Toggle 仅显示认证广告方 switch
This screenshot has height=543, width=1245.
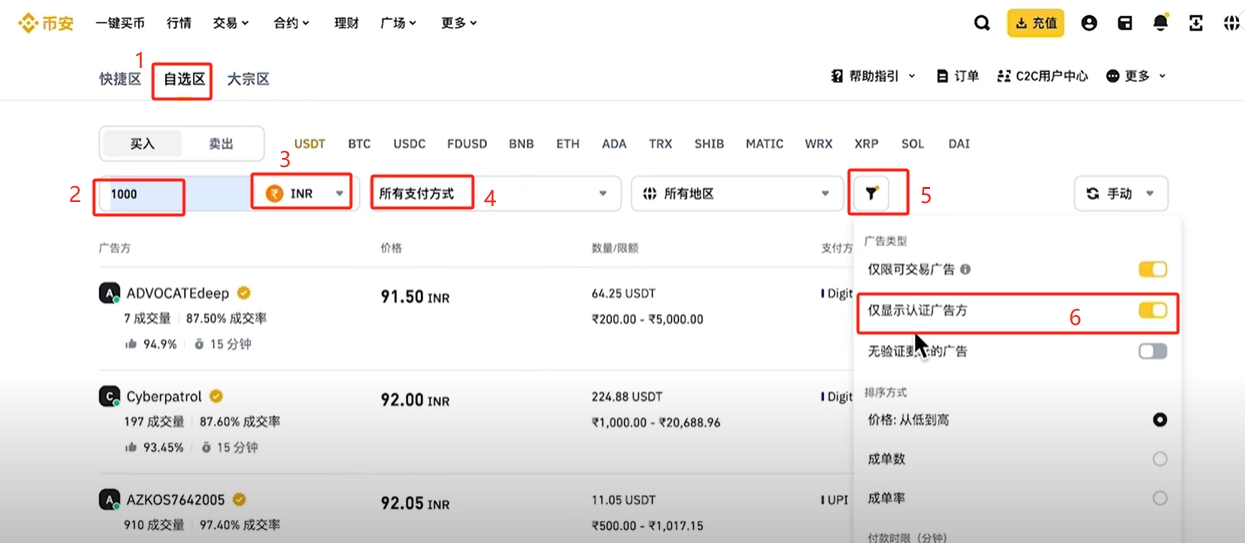(x=1153, y=311)
